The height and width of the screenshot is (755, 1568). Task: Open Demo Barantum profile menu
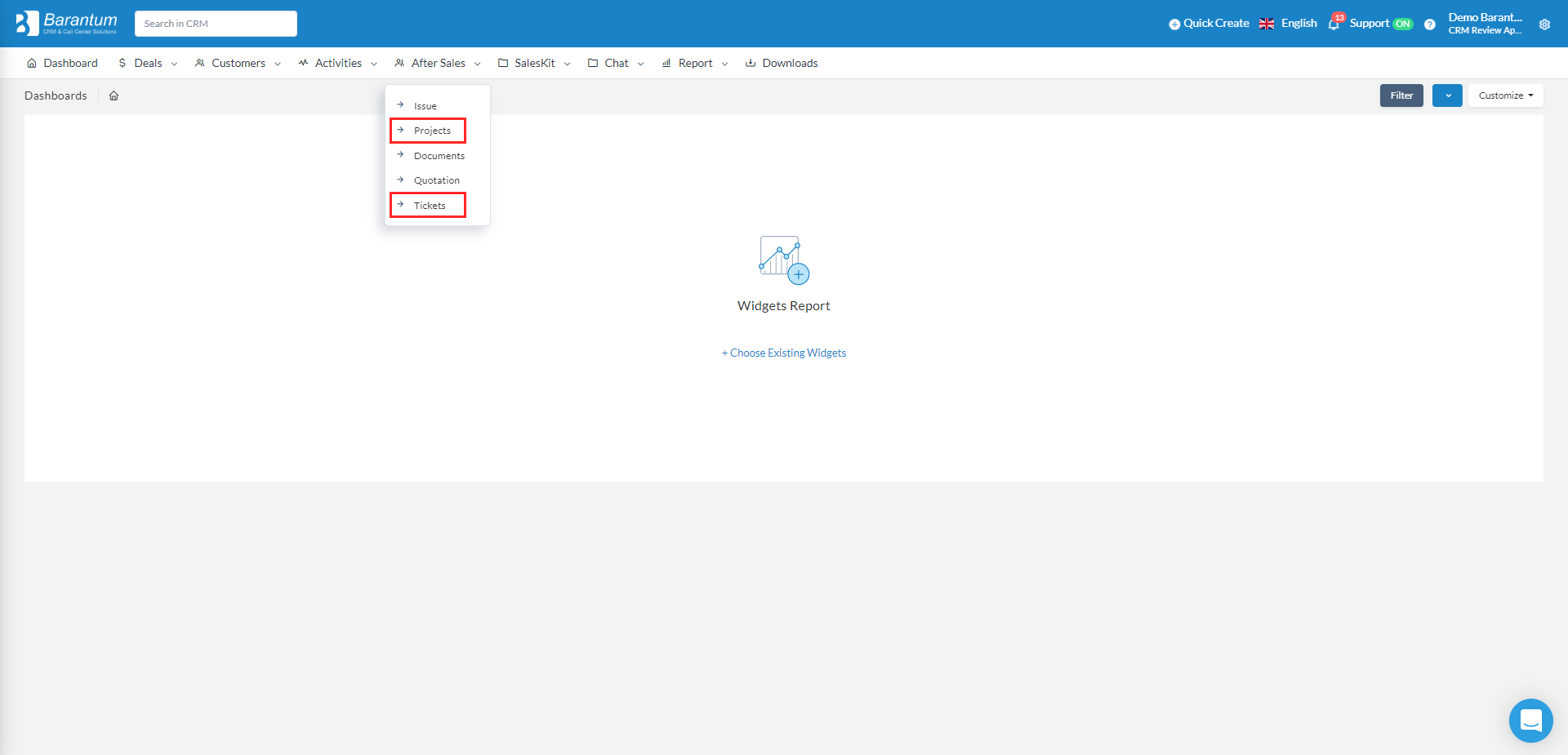[x=1486, y=24]
